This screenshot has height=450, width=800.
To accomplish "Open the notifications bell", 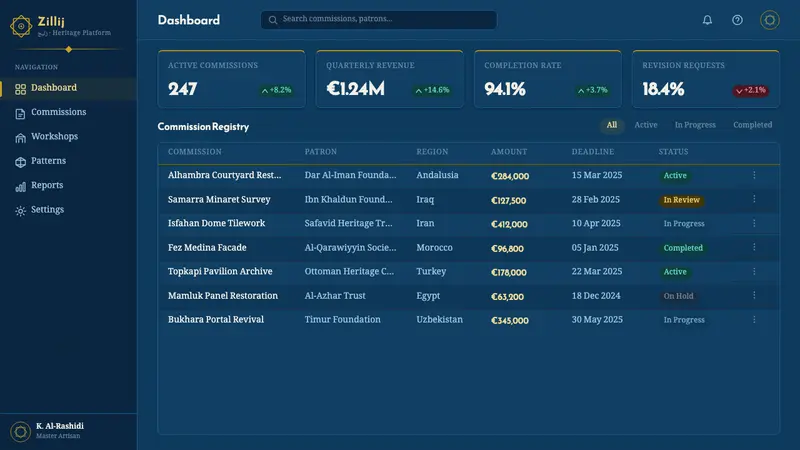I will pos(707,20).
